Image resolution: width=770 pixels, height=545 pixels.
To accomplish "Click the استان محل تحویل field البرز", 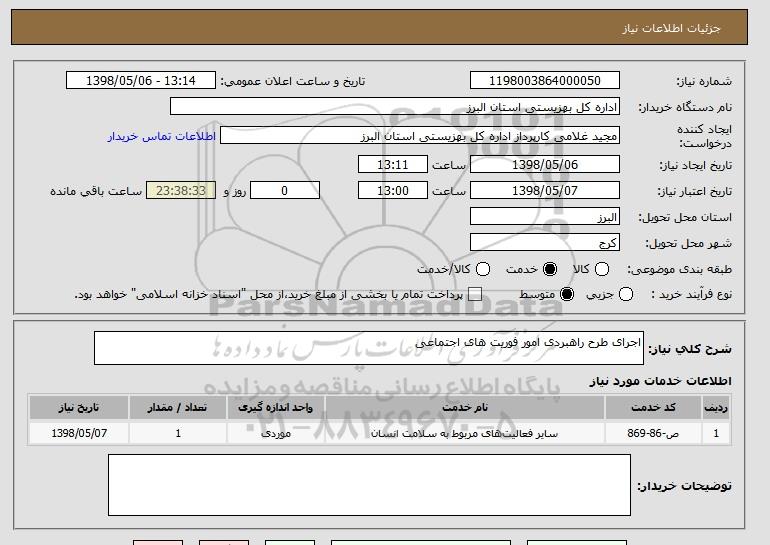I will [545, 217].
